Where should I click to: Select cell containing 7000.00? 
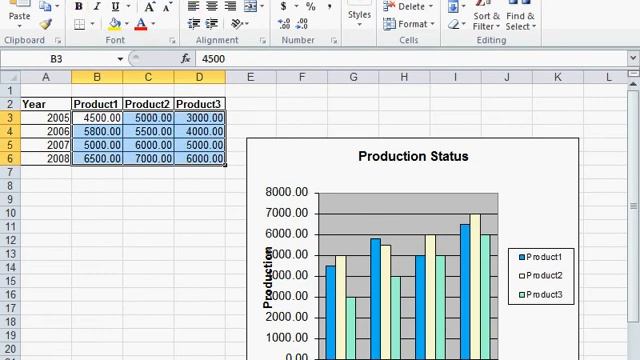click(x=148, y=158)
